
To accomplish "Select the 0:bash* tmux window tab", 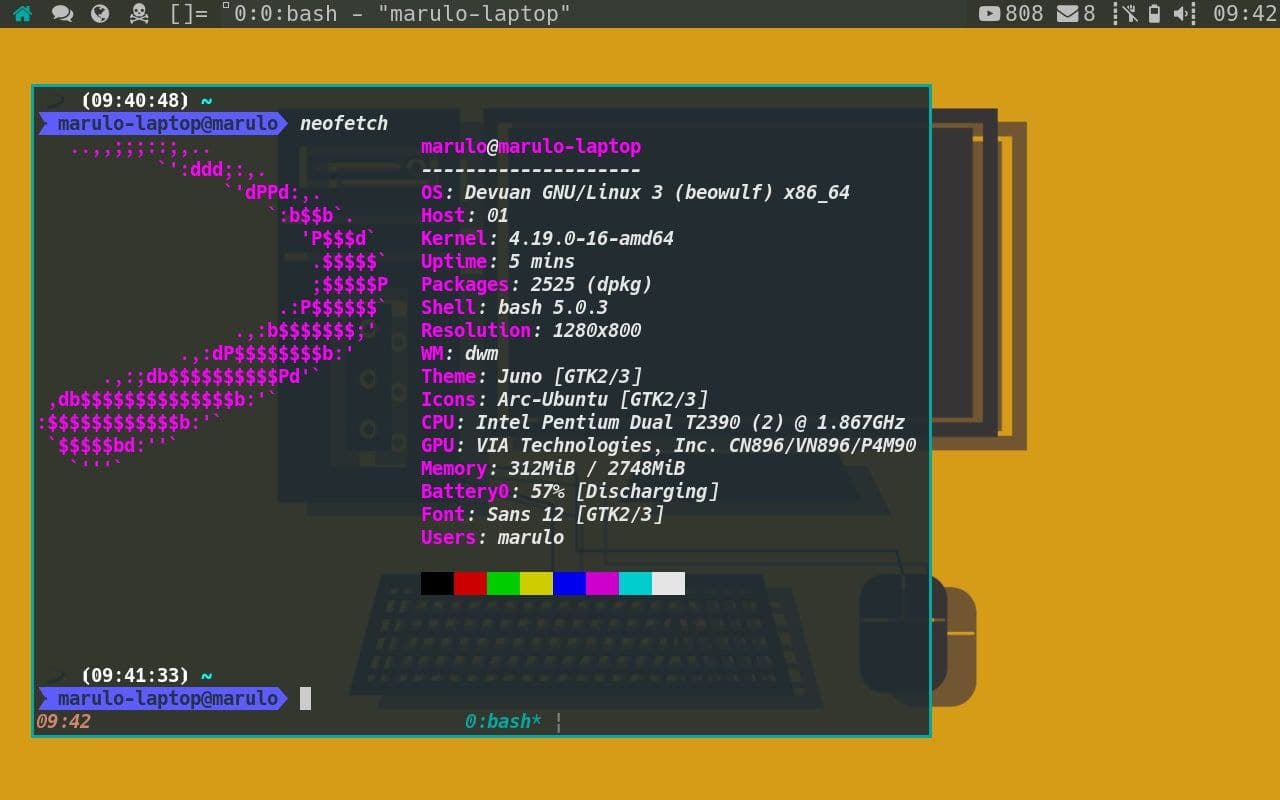I will pos(503,721).
